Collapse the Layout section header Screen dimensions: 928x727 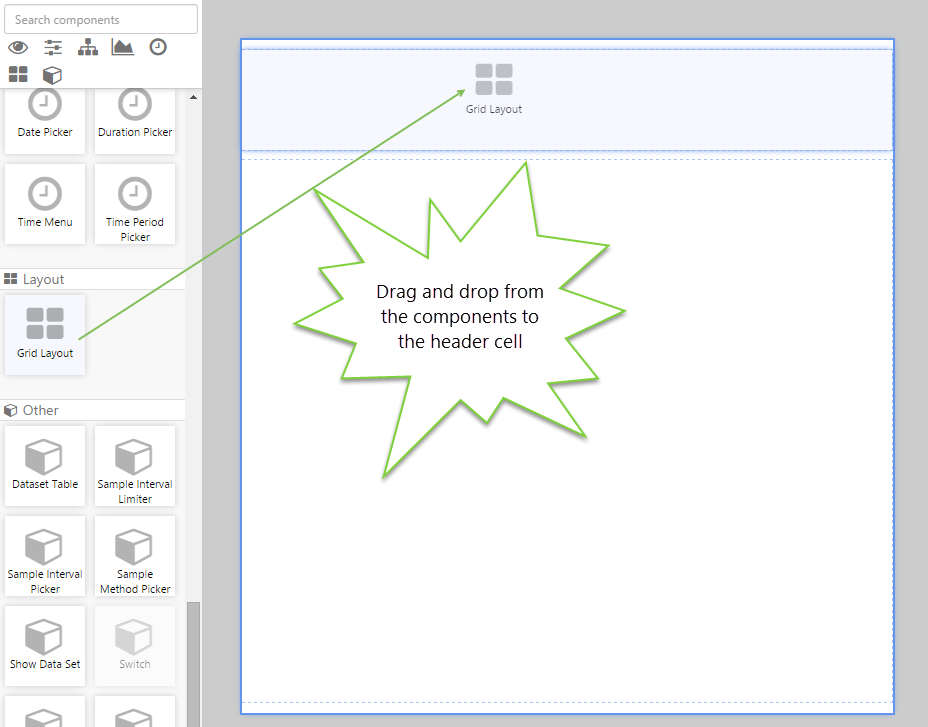point(43,279)
